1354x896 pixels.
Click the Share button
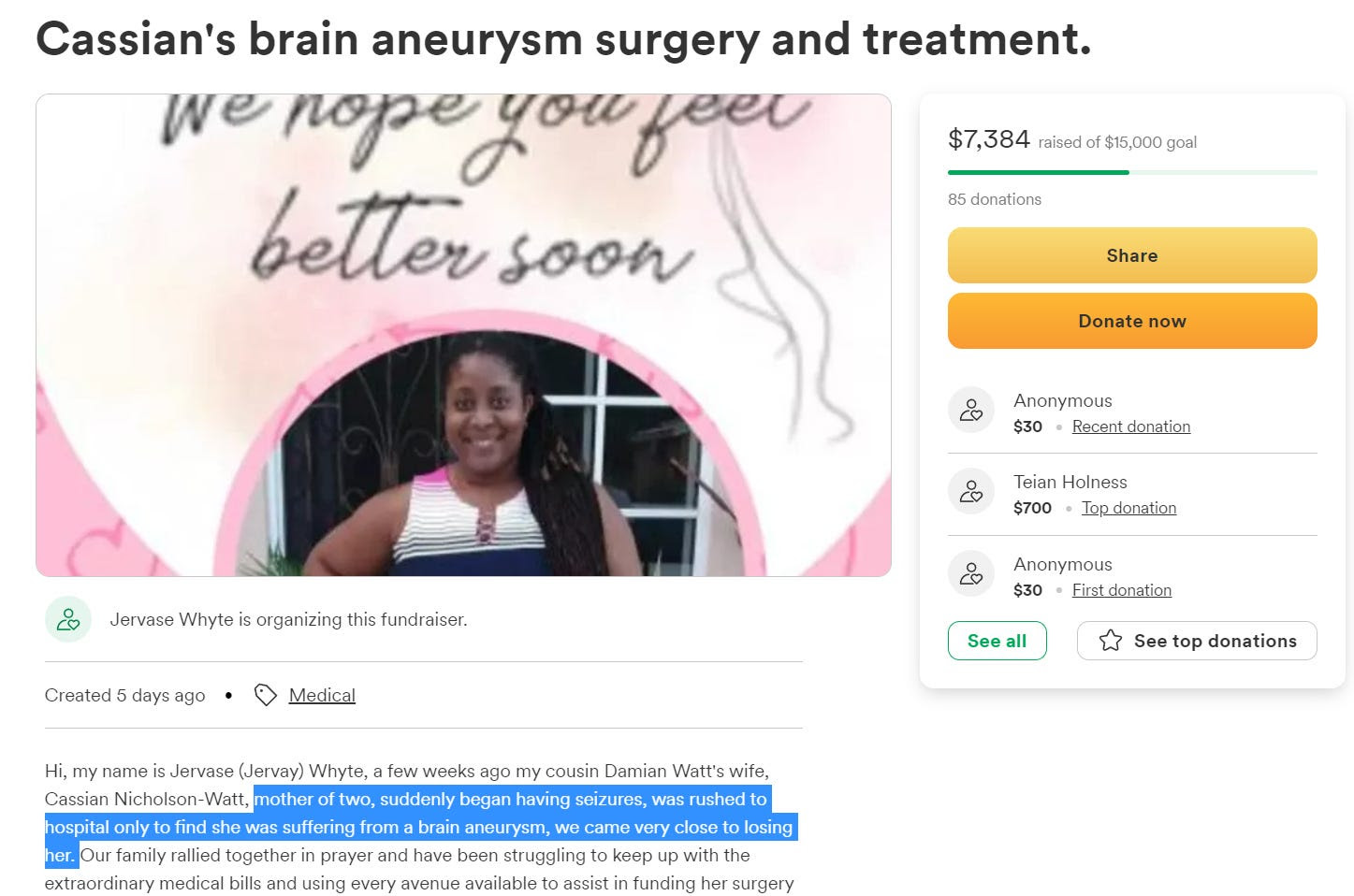coord(1132,255)
